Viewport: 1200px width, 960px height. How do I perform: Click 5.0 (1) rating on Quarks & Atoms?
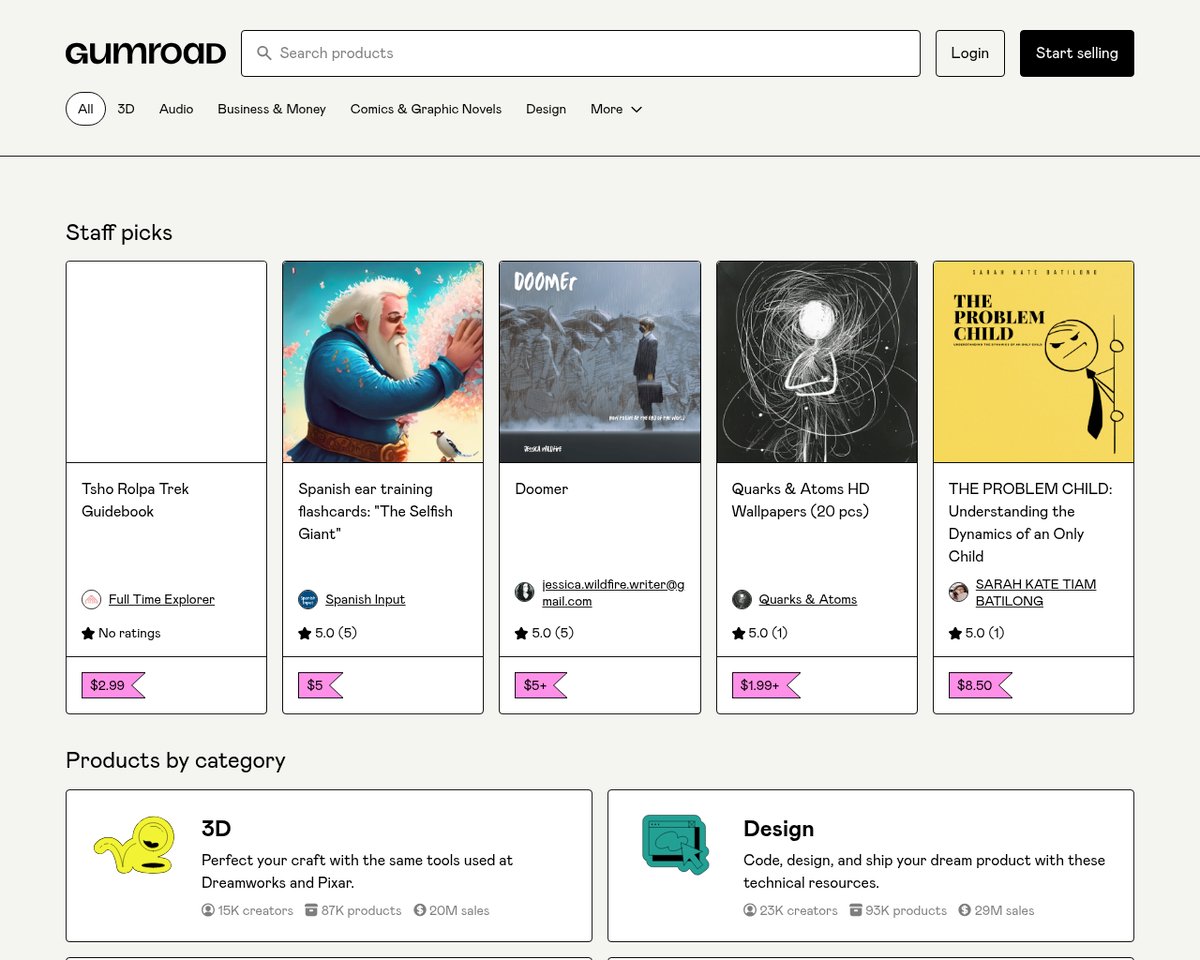[760, 633]
